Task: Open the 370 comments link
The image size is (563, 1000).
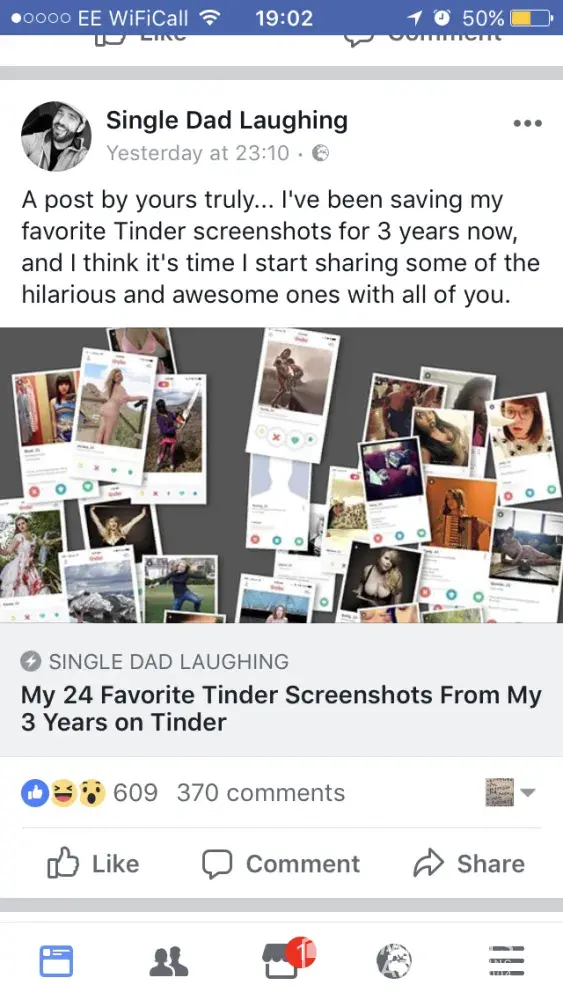Action: (x=261, y=793)
